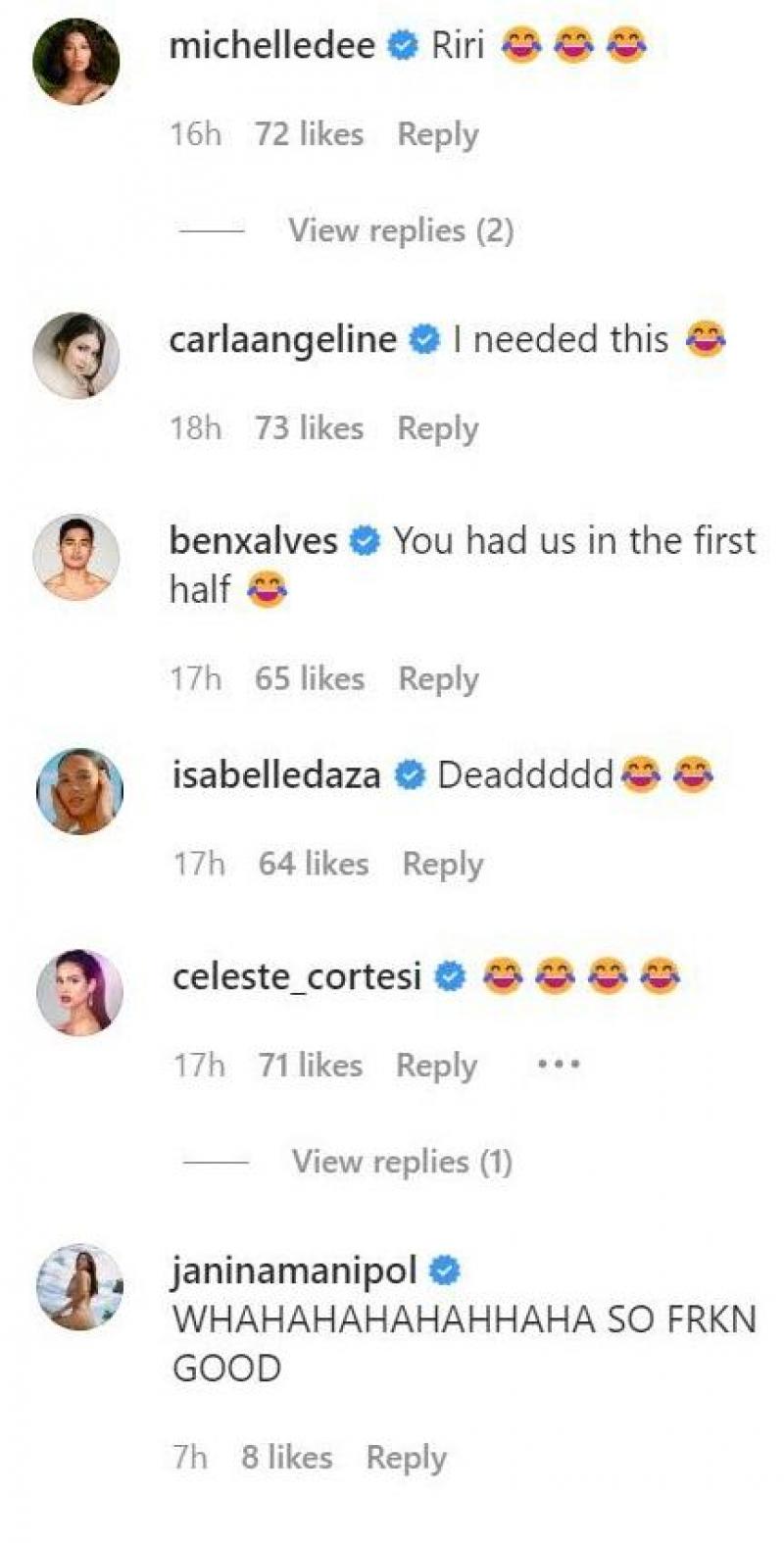Viewport: 784px width, 1543px height.
Task: Open celeste_cortesi's profile photo
Action: pos(79,992)
